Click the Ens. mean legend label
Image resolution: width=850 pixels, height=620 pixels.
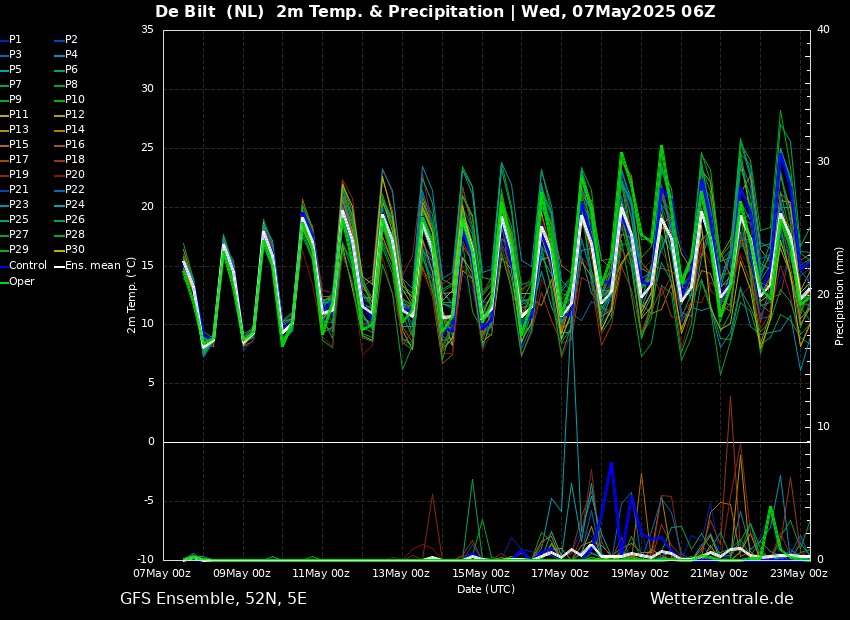(93, 266)
